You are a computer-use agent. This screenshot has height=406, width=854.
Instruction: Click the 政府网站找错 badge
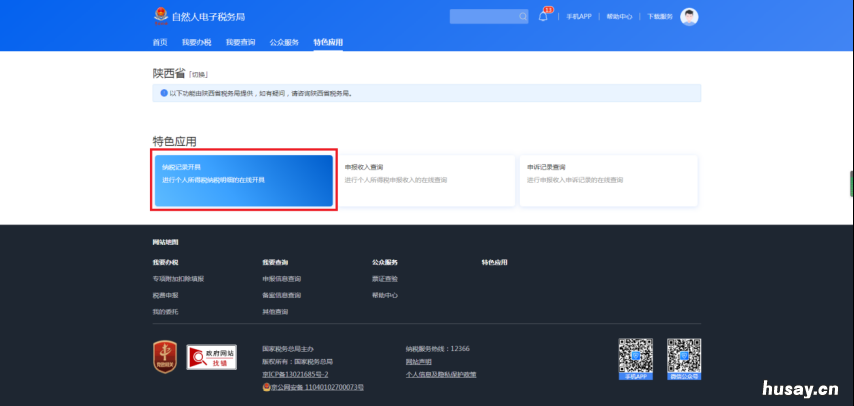[x=211, y=357]
